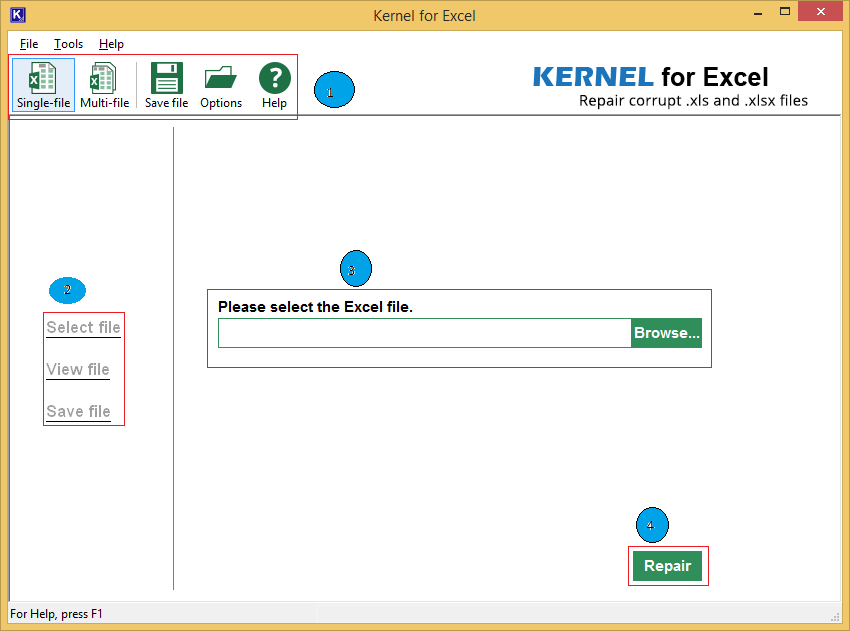This screenshot has width=850, height=631.
Task: Click the Save file toolbar icon
Action: tap(166, 85)
